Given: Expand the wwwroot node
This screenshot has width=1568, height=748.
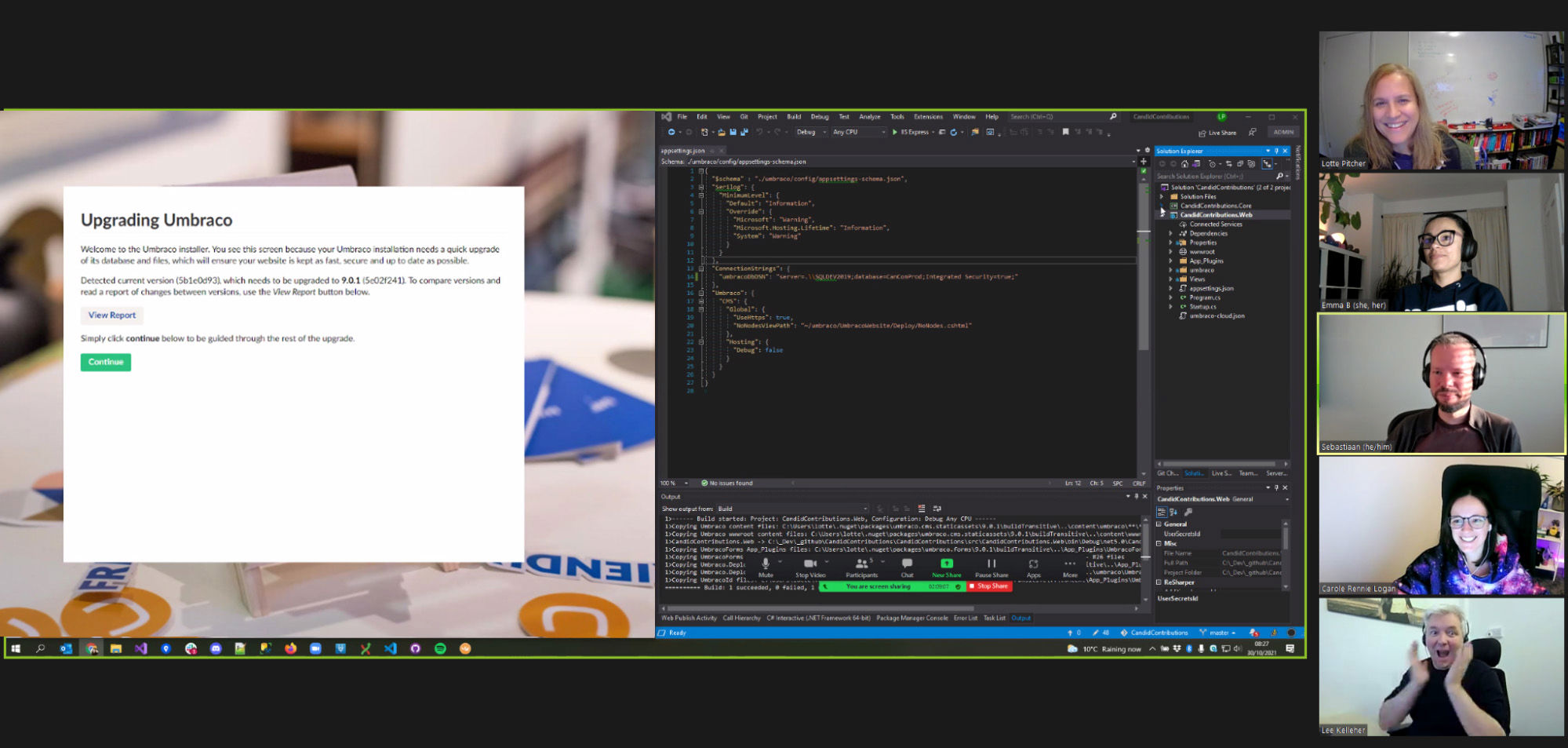Looking at the screenshot, I should tap(1171, 252).
